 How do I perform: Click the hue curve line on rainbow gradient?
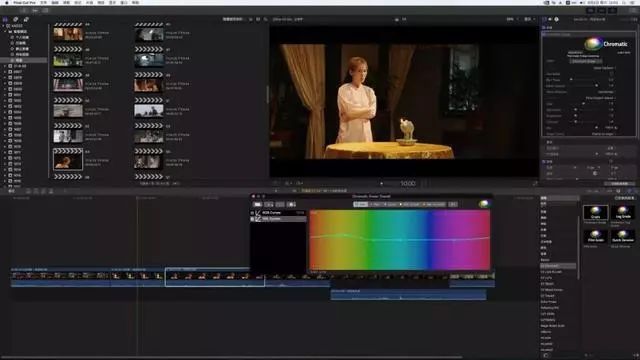(x=400, y=239)
